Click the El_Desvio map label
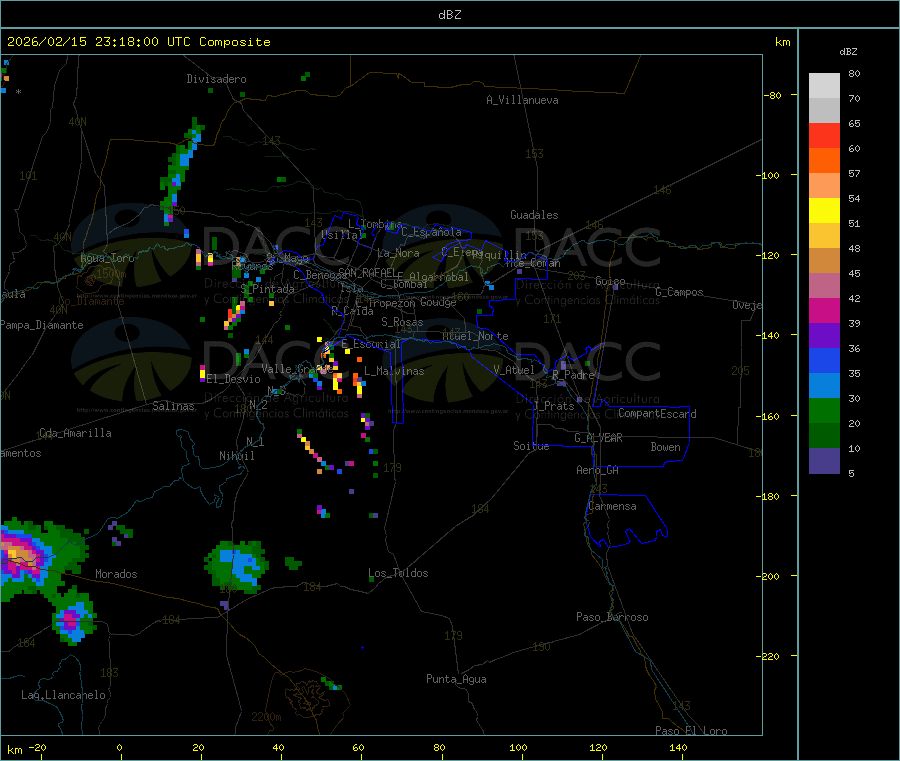 (234, 379)
